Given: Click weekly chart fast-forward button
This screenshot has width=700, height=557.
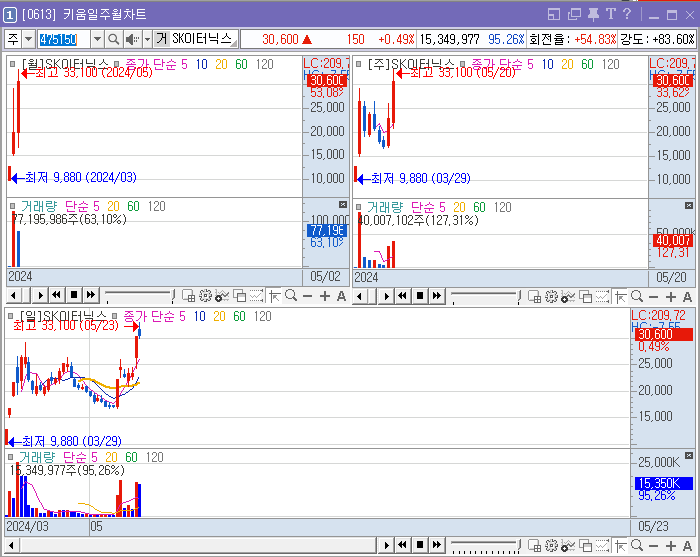Looking at the screenshot, I should 437,296.
